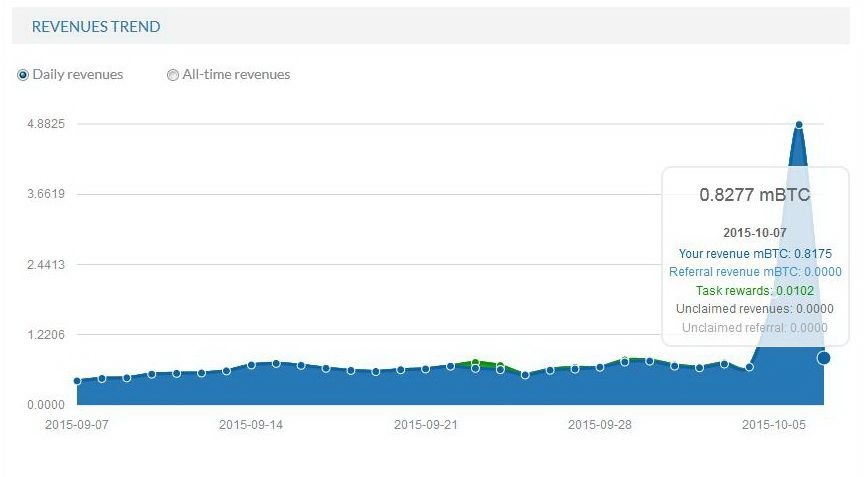This screenshot has height=477, width=864.
Task: Click the data point above 2015-09-14
Action: coord(251,365)
